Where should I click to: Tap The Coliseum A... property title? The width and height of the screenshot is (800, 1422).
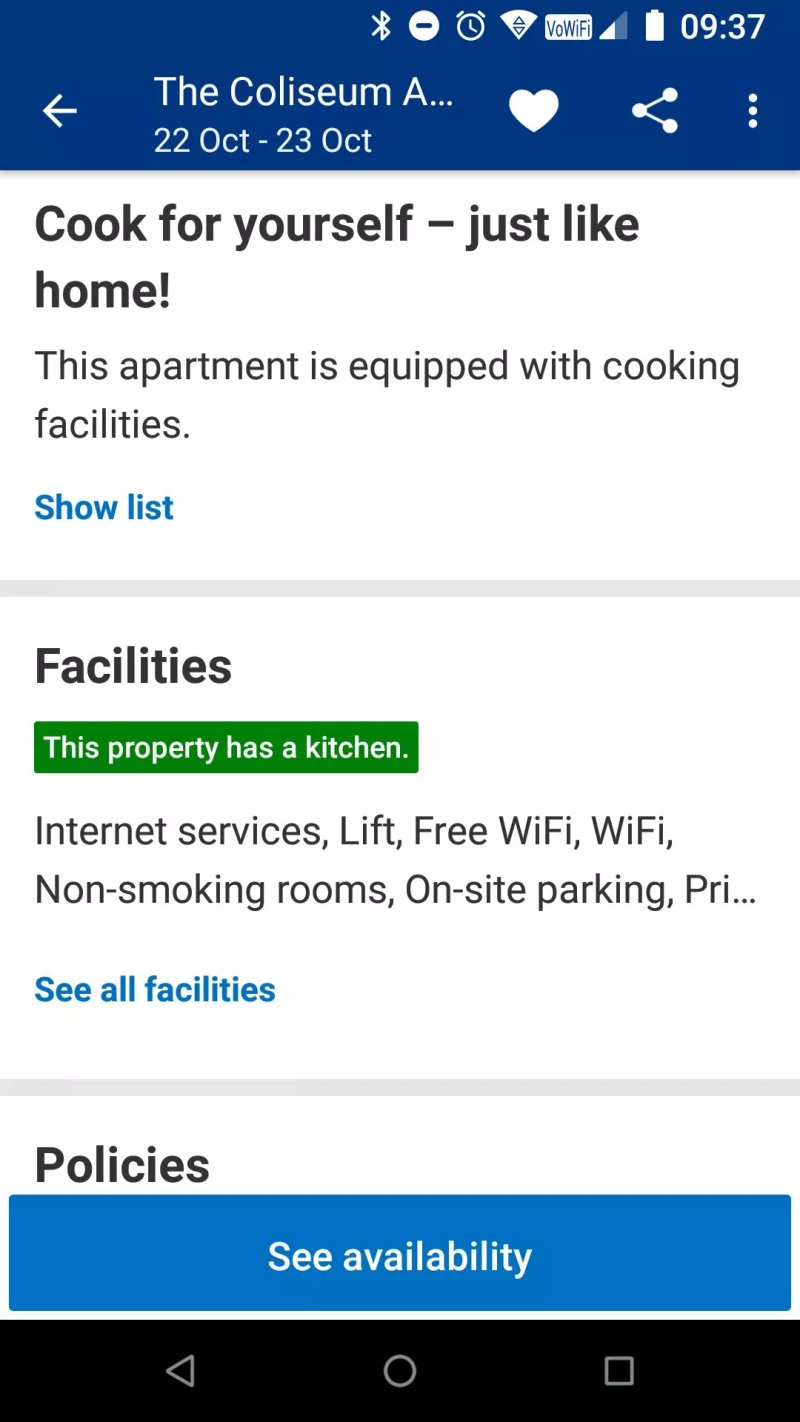click(x=304, y=92)
